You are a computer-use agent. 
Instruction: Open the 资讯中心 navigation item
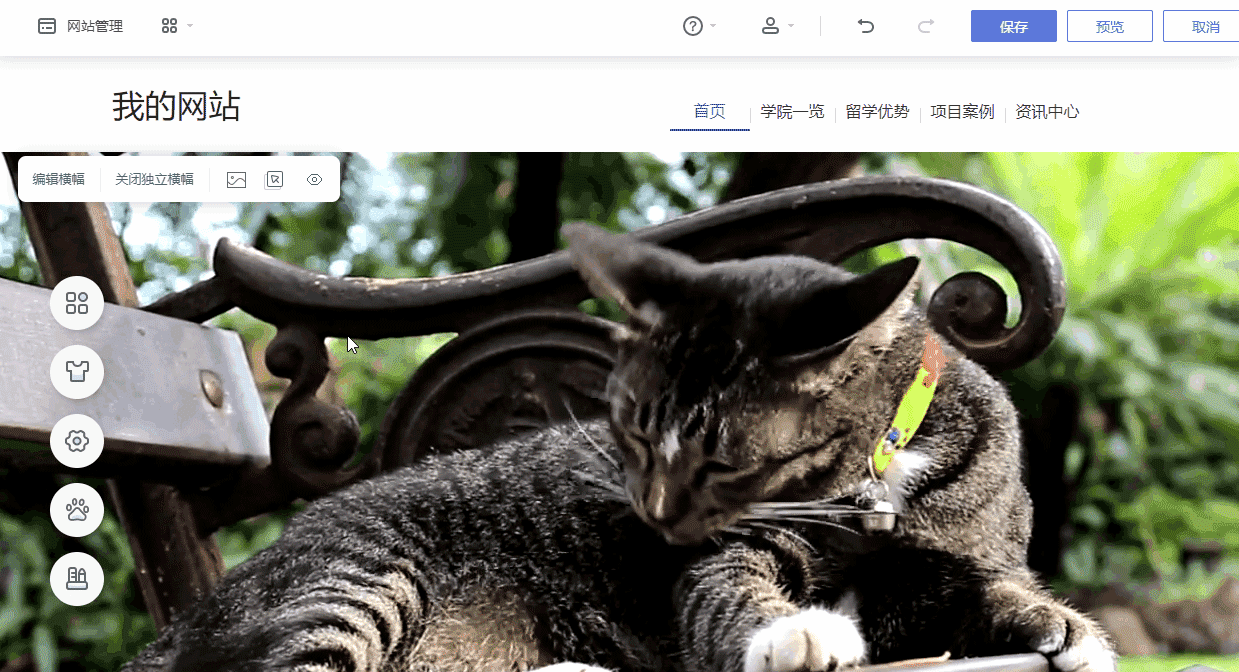tap(1047, 112)
